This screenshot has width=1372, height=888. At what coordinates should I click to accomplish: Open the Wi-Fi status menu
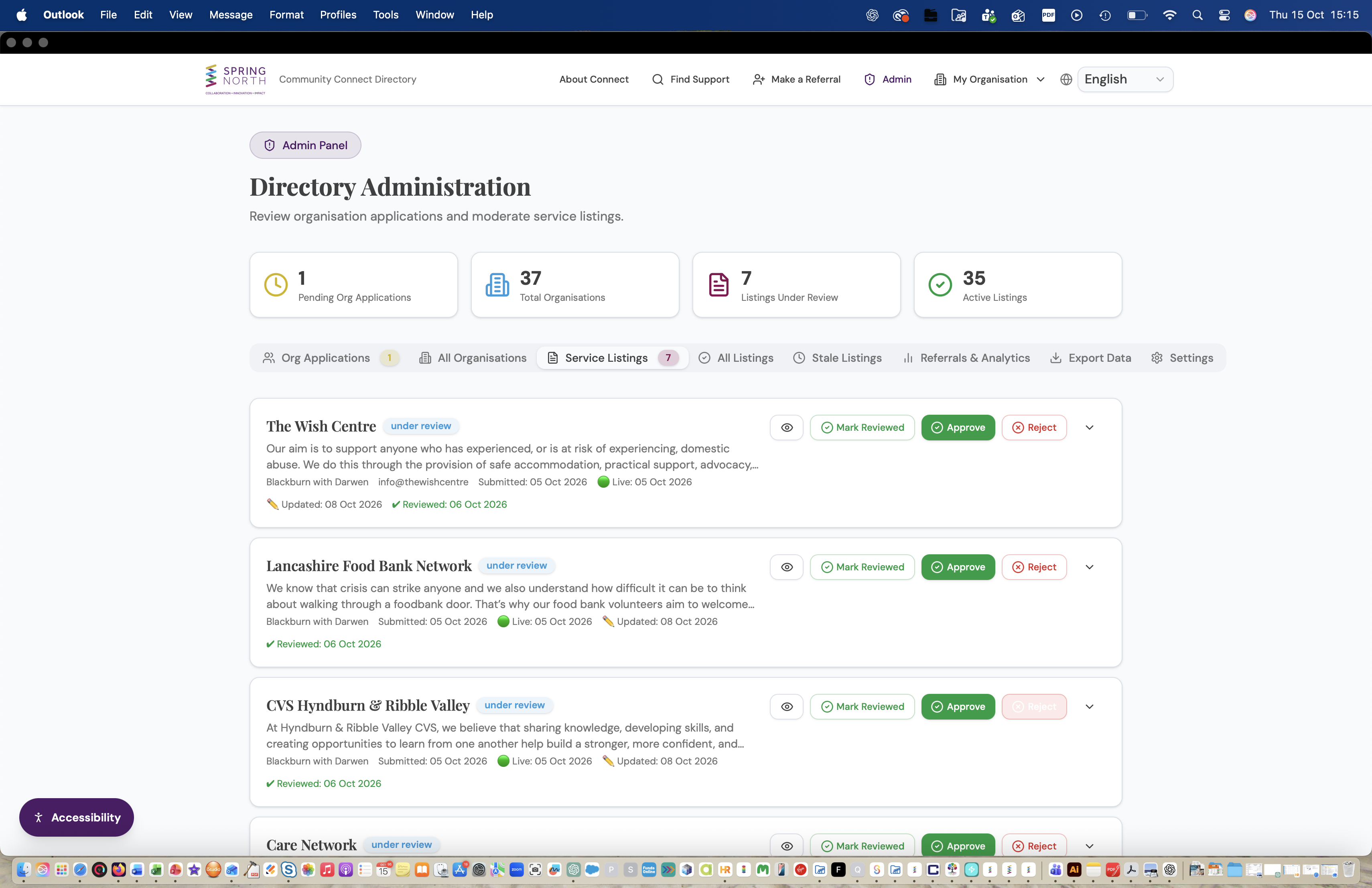[x=1169, y=15]
